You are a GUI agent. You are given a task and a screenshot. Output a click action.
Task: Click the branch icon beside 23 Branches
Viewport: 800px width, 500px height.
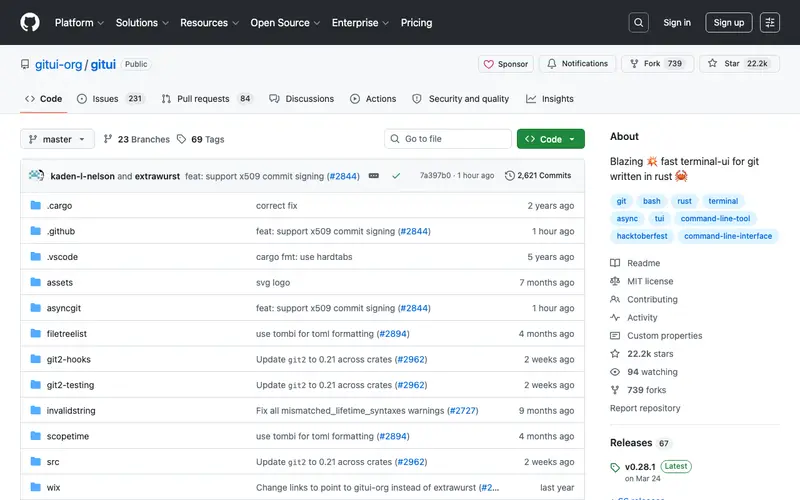click(x=108, y=139)
